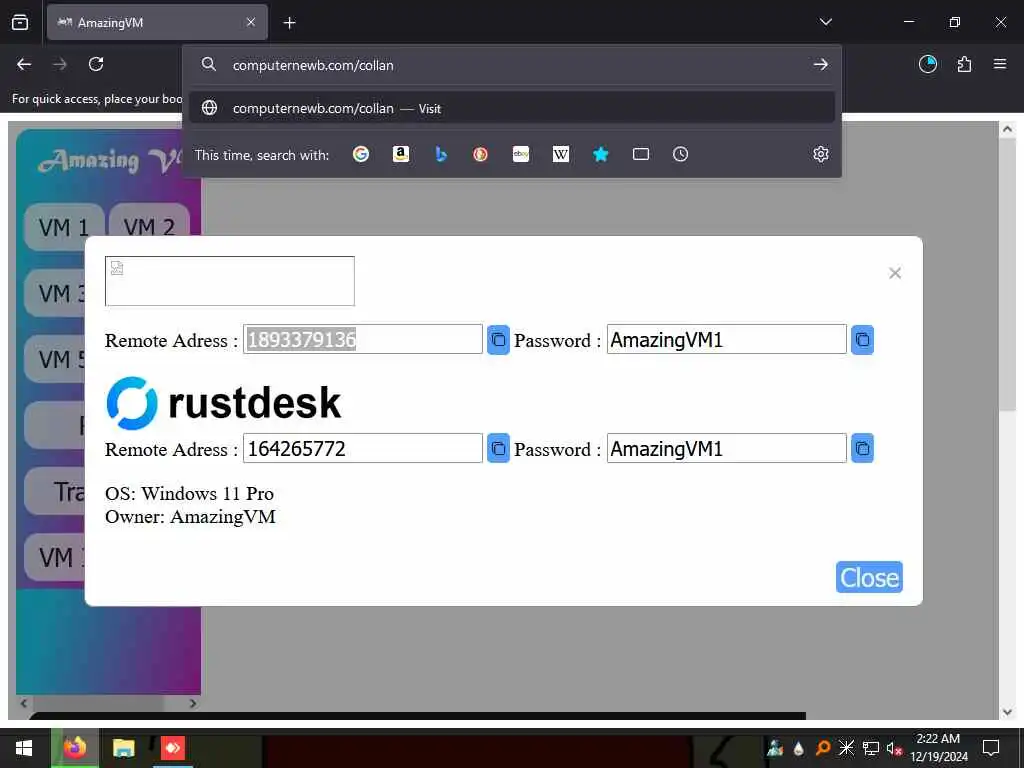Click muted volume tray icon

click(895, 748)
